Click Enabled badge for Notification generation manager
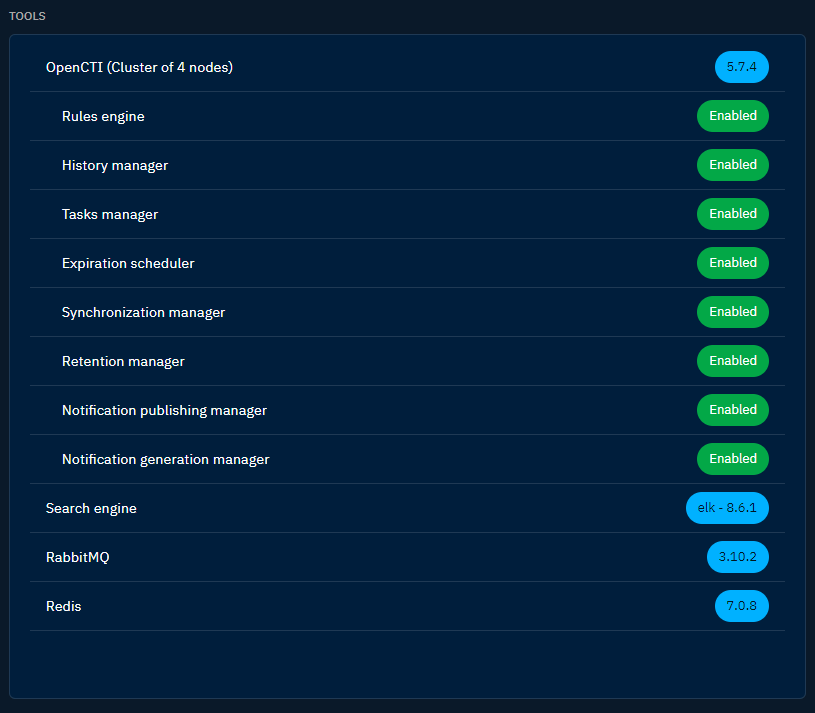 (x=733, y=459)
